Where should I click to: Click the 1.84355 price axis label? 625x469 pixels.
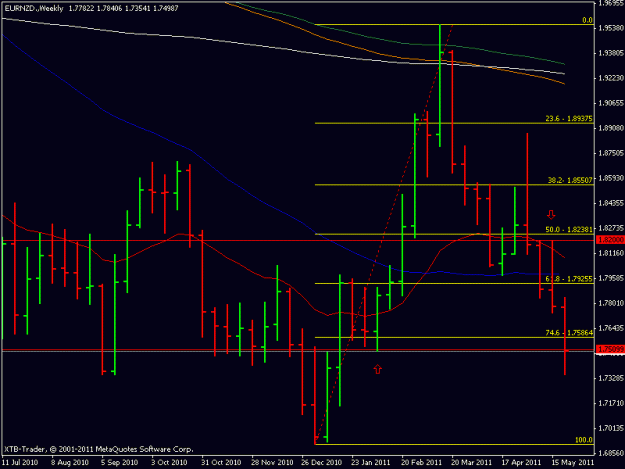[611, 203]
